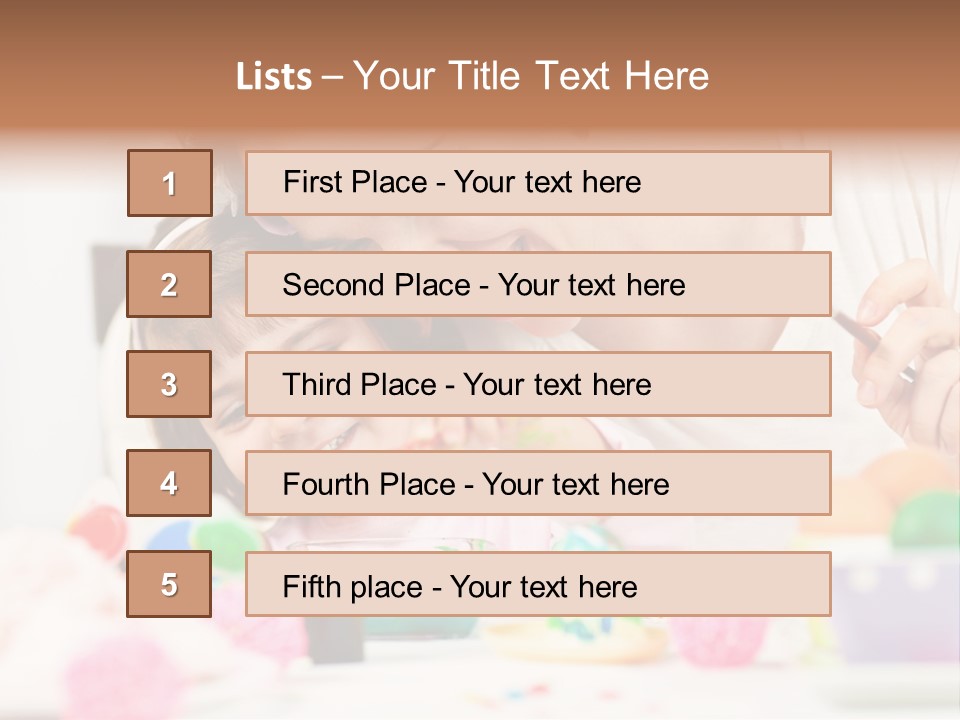The height and width of the screenshot is (720, 960).
Task: Click the 'Second Place - Your text here' bar
Action: (538, 284)
